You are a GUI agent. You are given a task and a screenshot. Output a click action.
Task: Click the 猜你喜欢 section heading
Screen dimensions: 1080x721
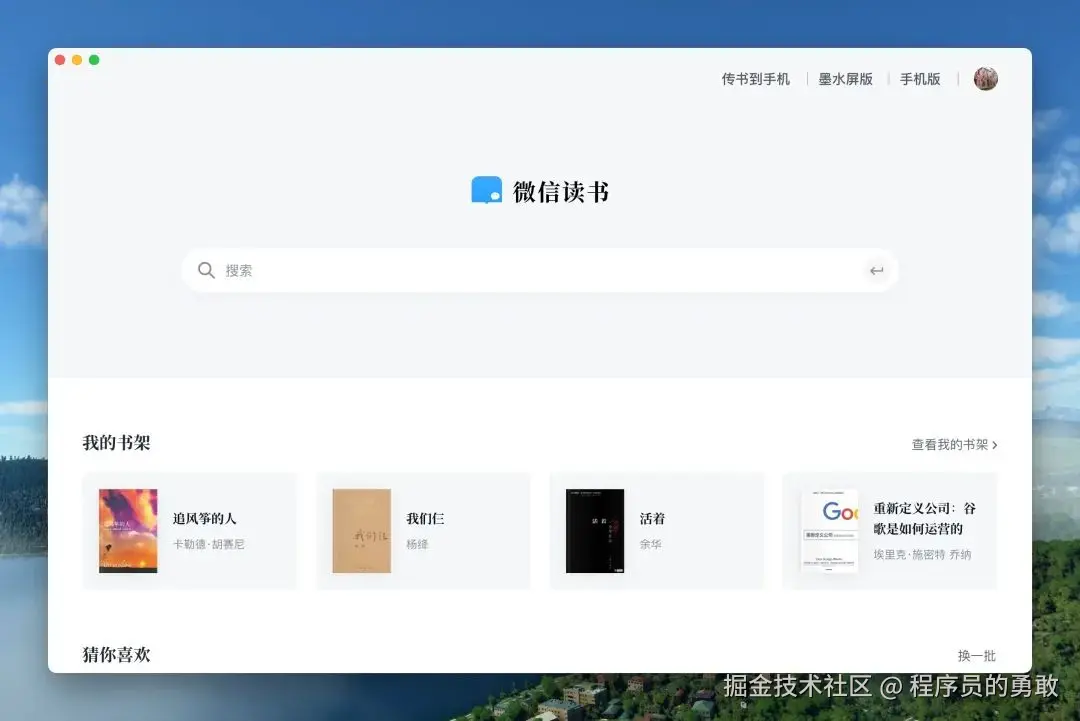coord(116,655)
